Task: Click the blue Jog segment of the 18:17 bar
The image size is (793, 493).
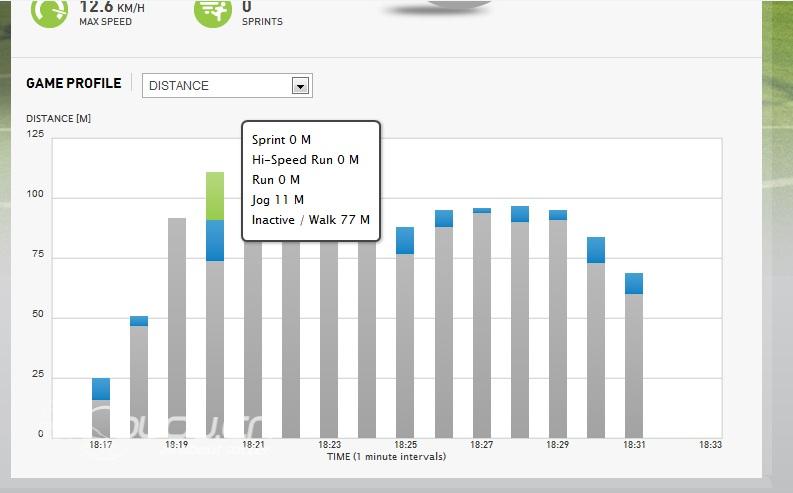Action: click(101, 389)
